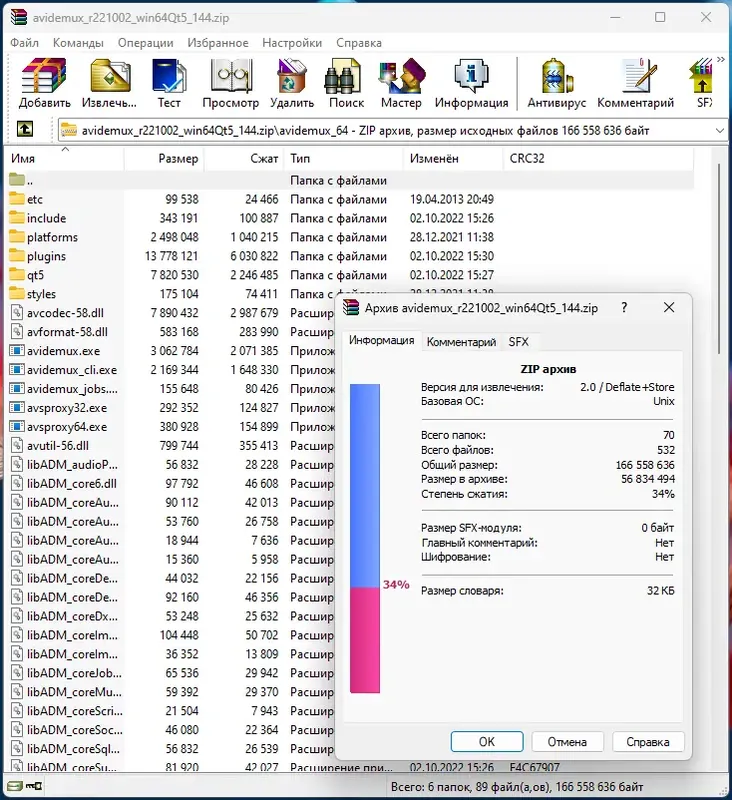Select the avformat-58.dll file

pyautogui.click(x=171, y=332)
